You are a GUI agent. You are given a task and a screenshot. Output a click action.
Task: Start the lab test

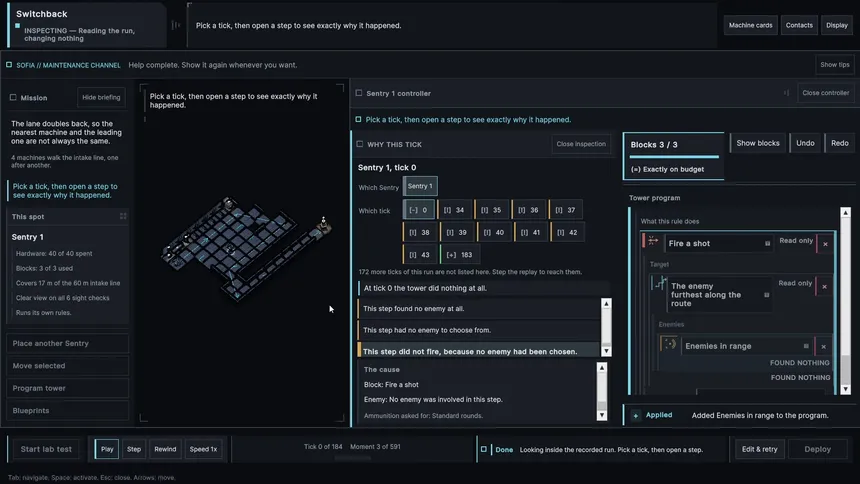(46, 449)
